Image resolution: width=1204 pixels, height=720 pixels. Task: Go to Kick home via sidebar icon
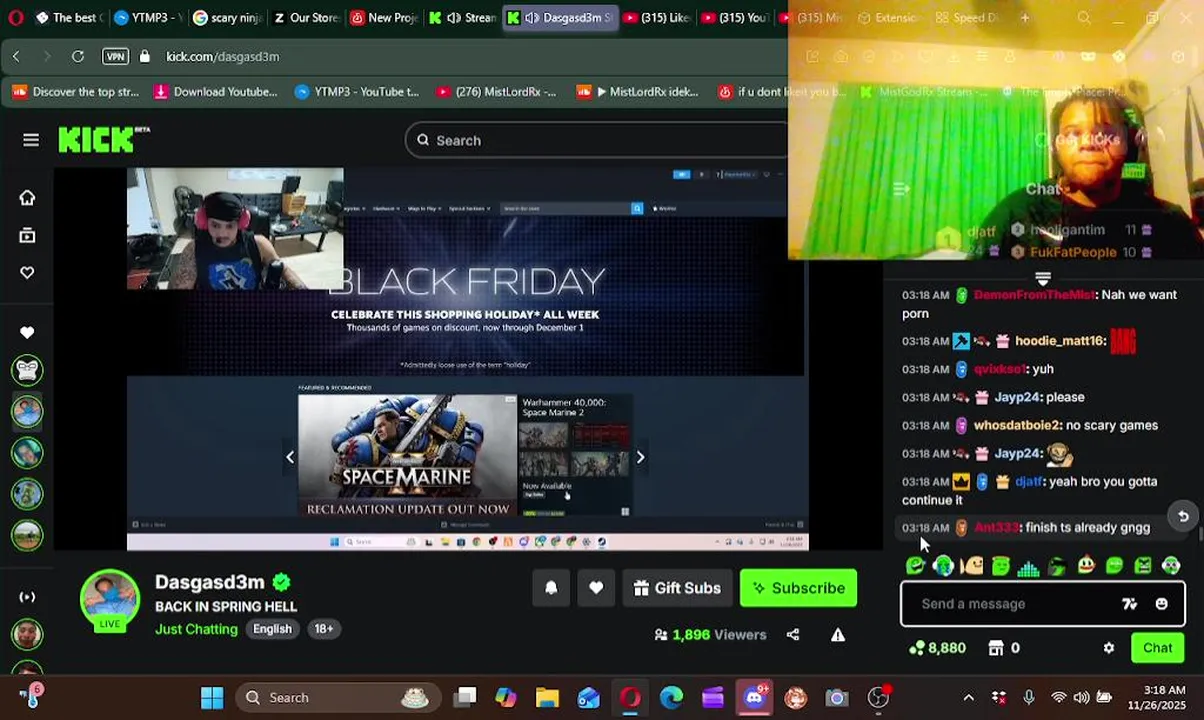[x=27, y=198]
